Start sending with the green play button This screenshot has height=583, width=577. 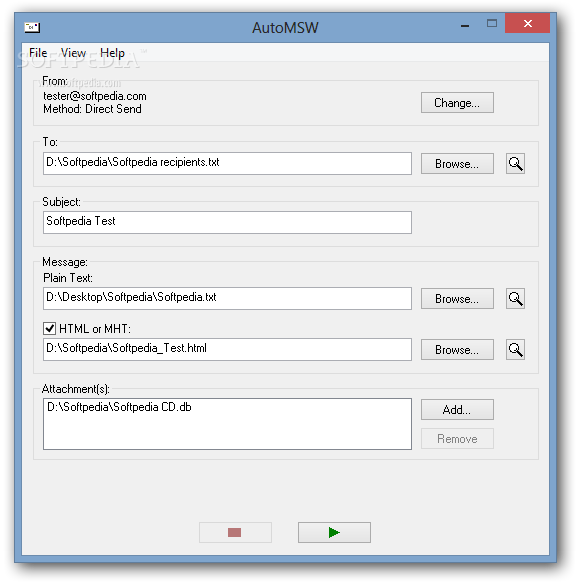click(x=334, y=532)
